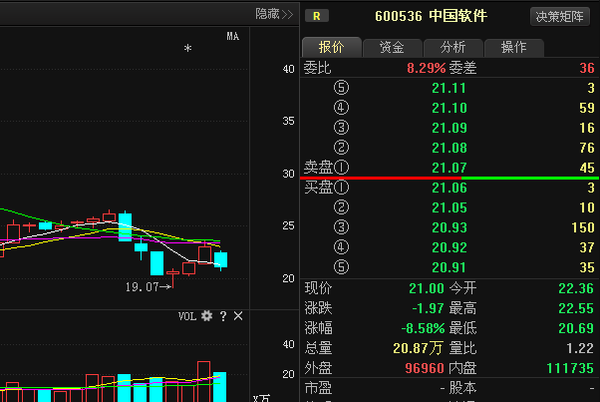Select the sell level 1 price 21.07
This screenshot has width=600, height=402.
[x=449, y=168]
